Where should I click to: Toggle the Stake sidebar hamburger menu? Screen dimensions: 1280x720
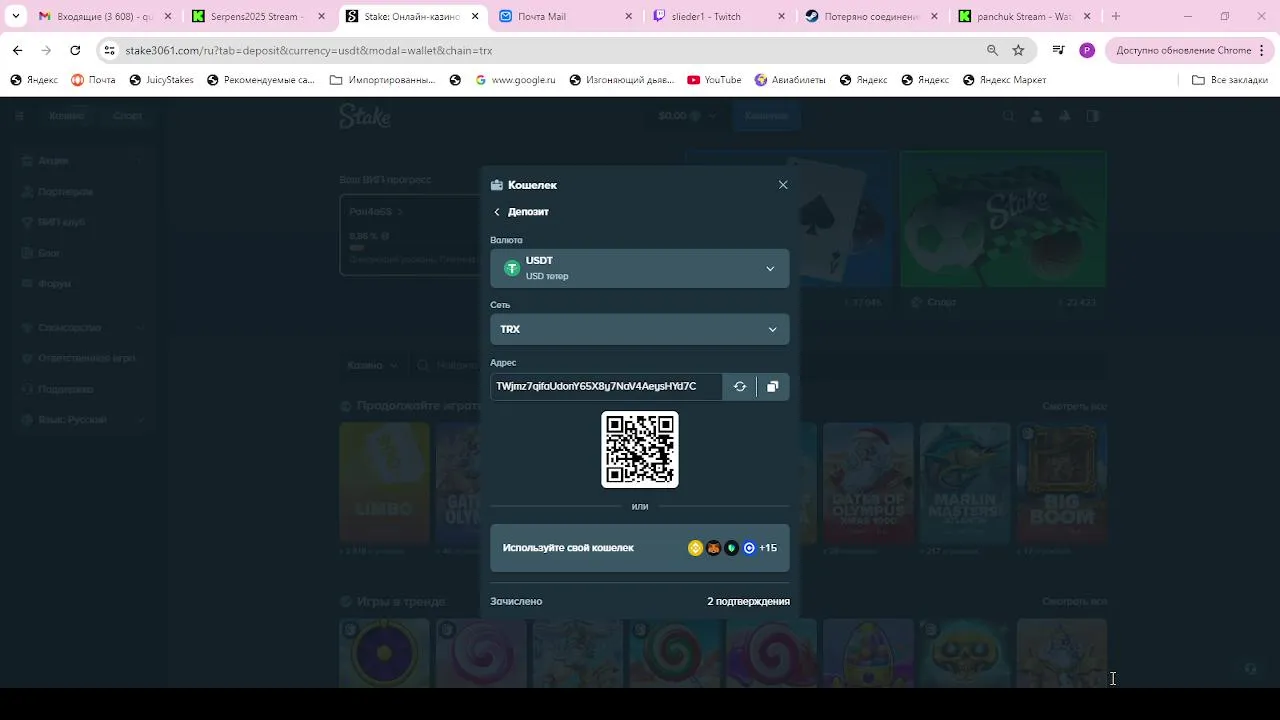[19, 116]
